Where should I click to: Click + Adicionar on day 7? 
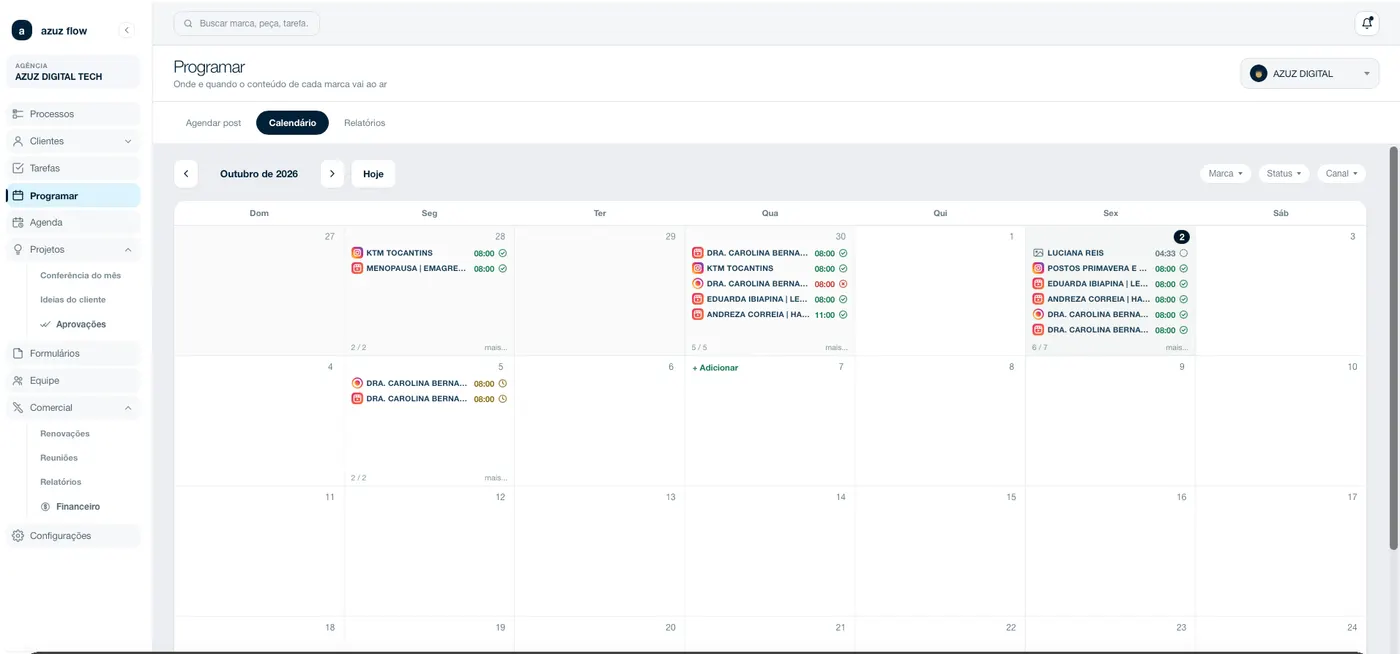(716, 368)
